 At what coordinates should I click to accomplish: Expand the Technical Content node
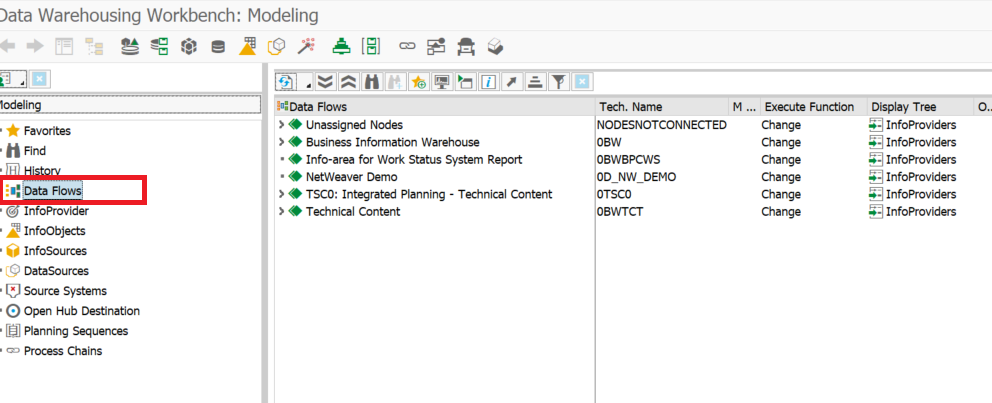tap(282, 211)
